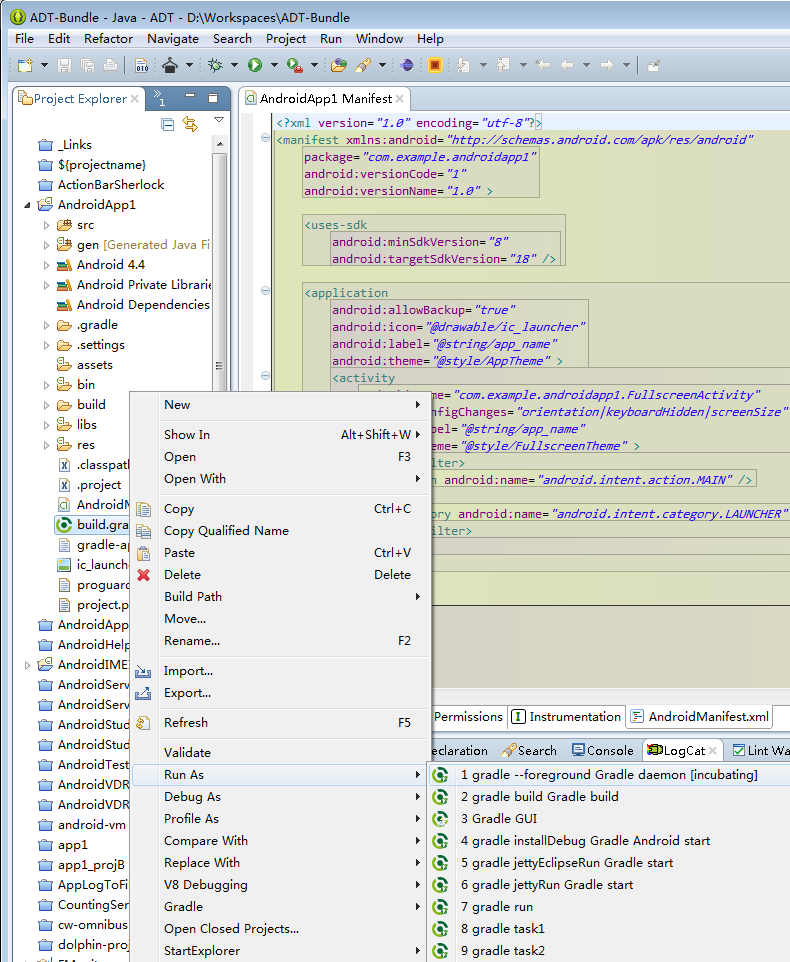Close the AndroidApp1 Manifest editor tab
This screenshot has height=962, width=790.
[400, 99]
